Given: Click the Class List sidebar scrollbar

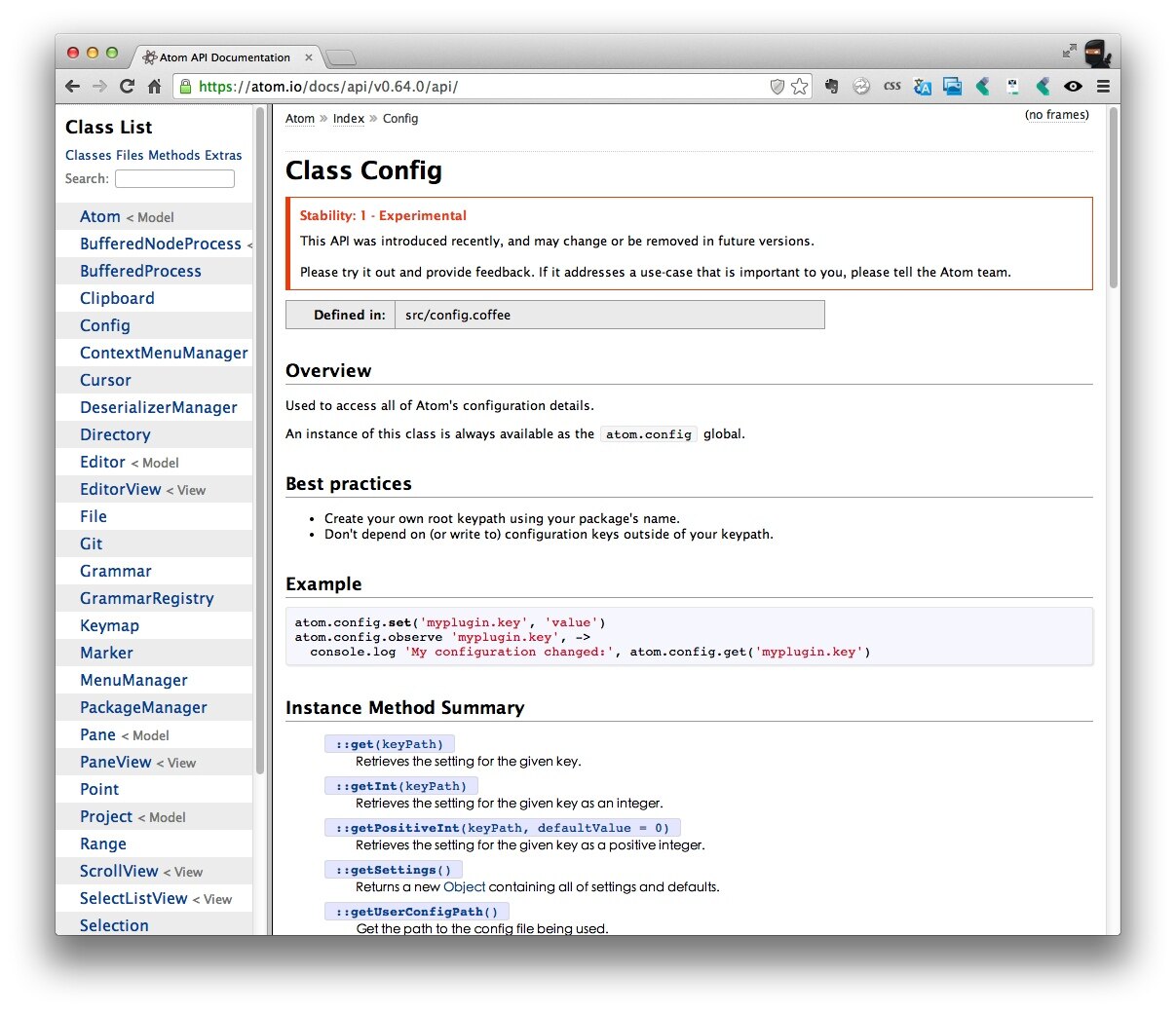Looking at the screenshot, I should tap(260, 440).
